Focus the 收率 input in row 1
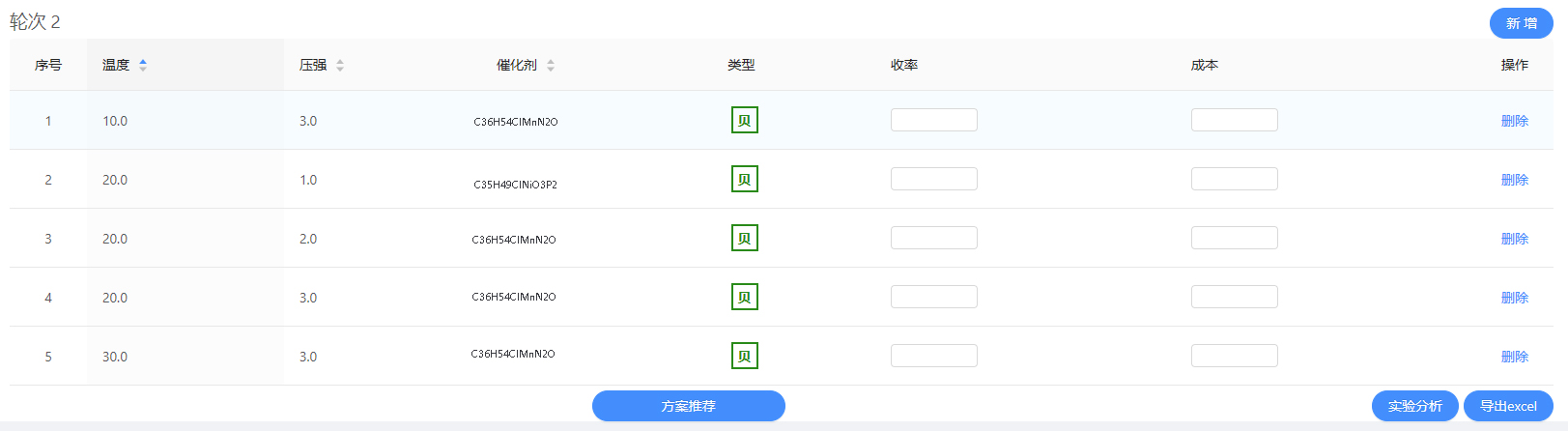This screenshot has height=431, width=1568. tap(933, 120)
